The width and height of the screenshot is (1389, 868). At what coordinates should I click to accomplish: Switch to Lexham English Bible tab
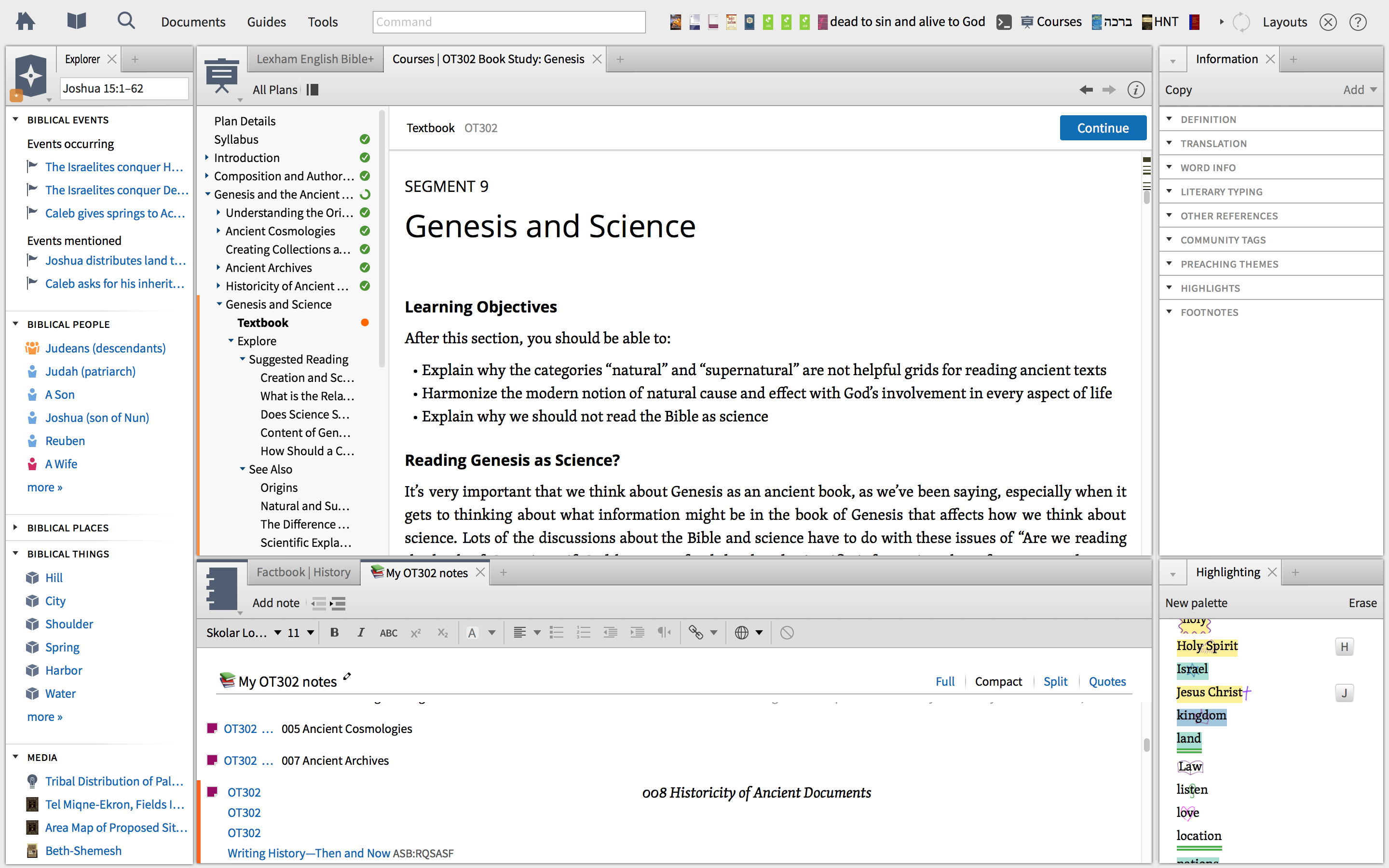pyautogui.click(x=315, y=59)
